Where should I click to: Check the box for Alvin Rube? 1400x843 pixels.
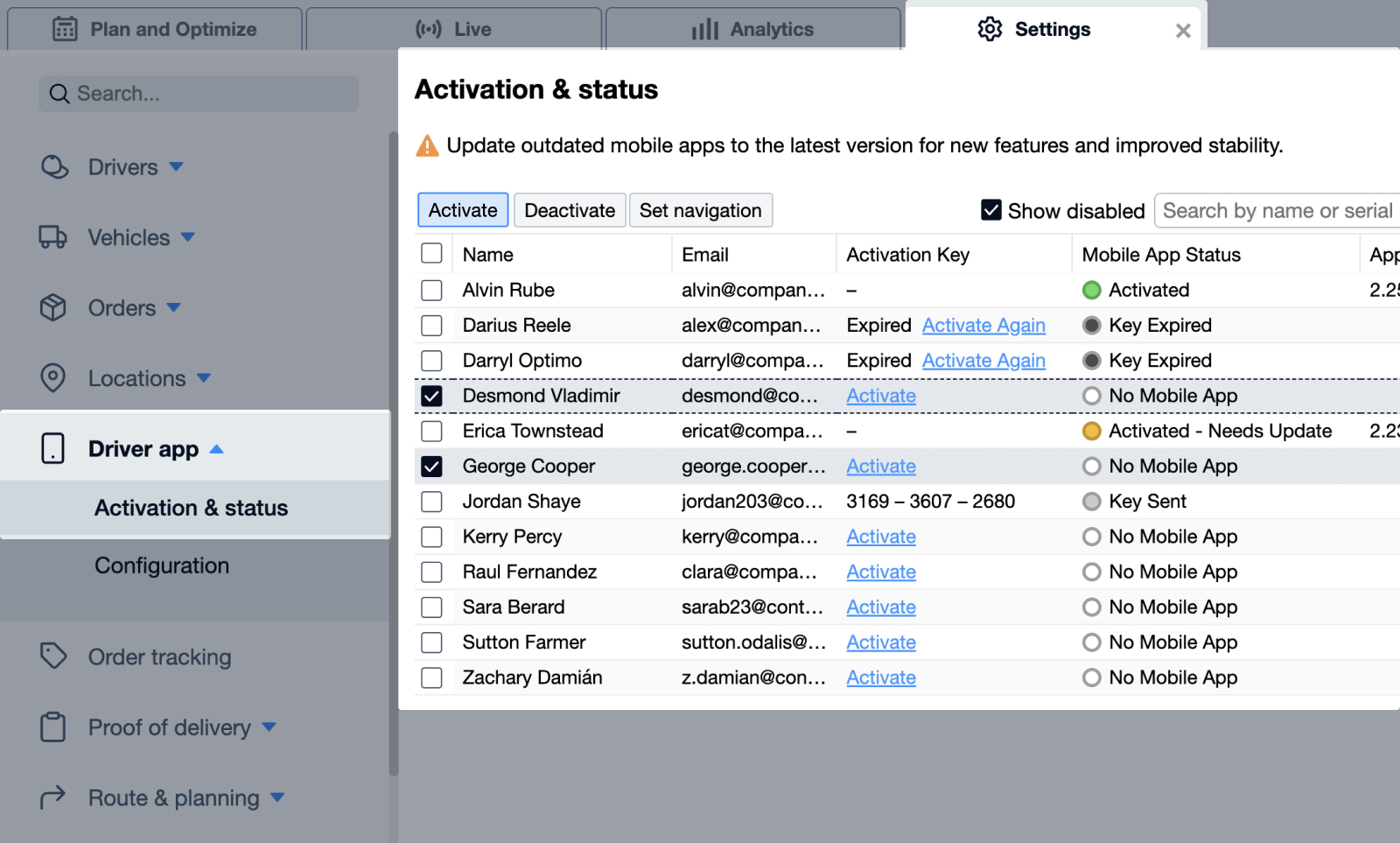point(431,290)
